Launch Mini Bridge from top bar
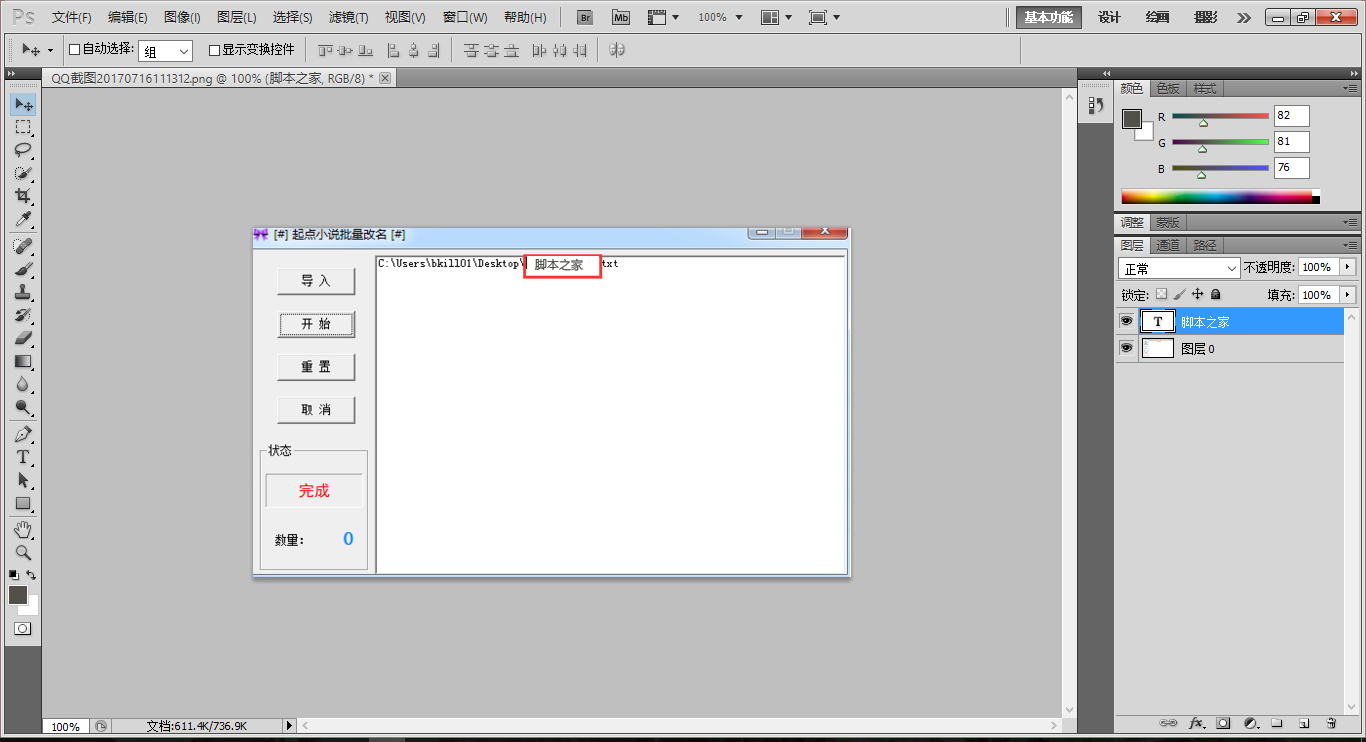This screenshot has width=1366, height=742. pos(621,18)
